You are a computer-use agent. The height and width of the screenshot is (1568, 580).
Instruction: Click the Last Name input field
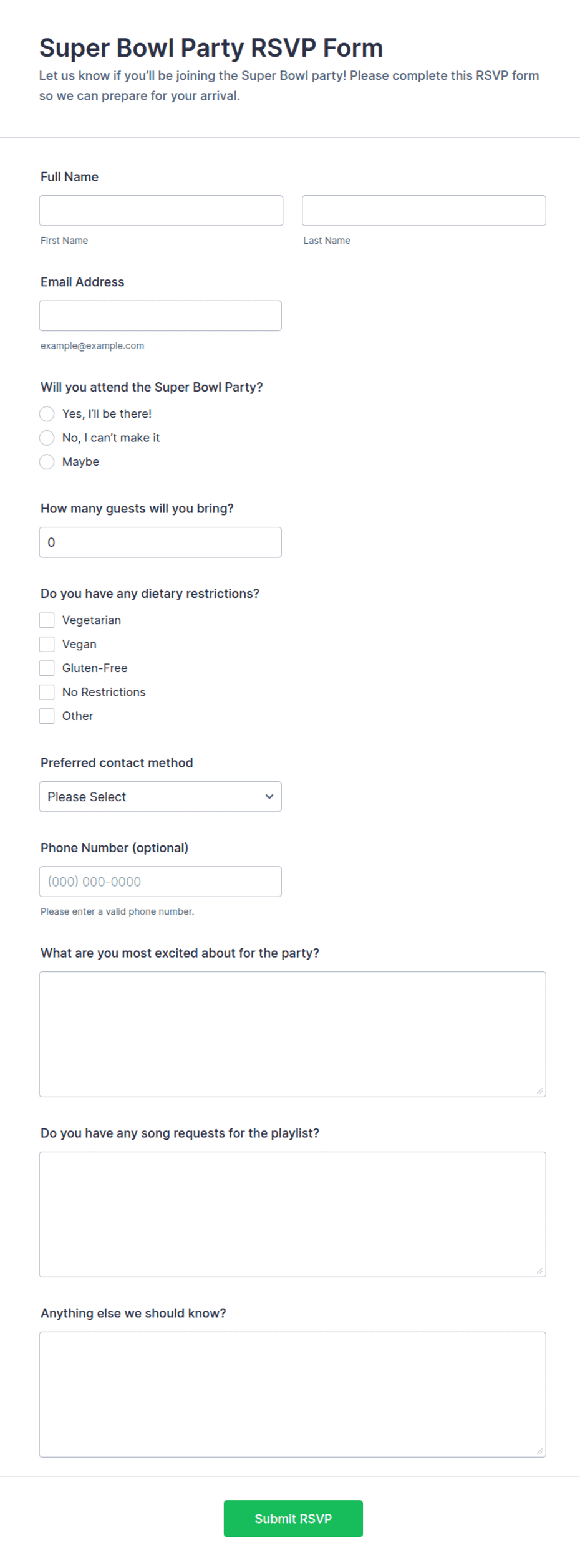click(x=424, y=211)
